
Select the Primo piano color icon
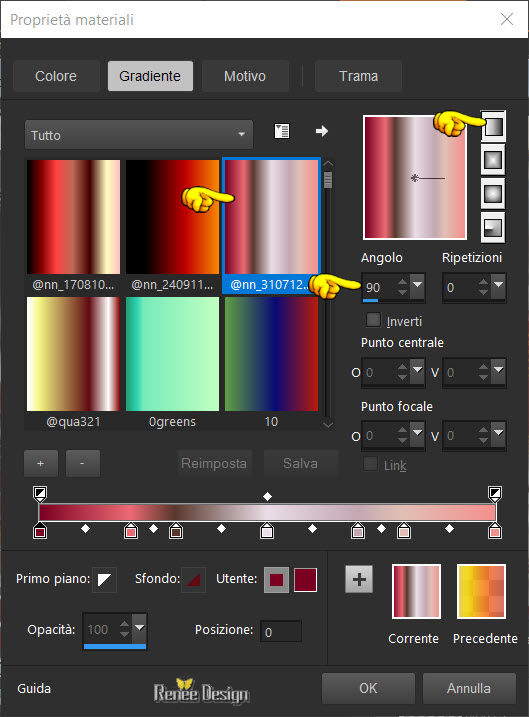pos(104,580)
